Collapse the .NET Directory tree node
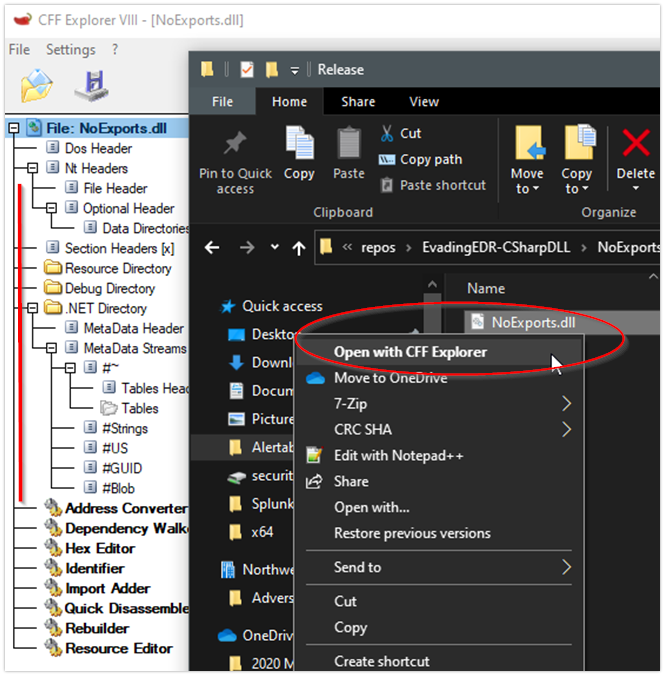Viewport: 665px width, 676px height. [x=32, y=308]
